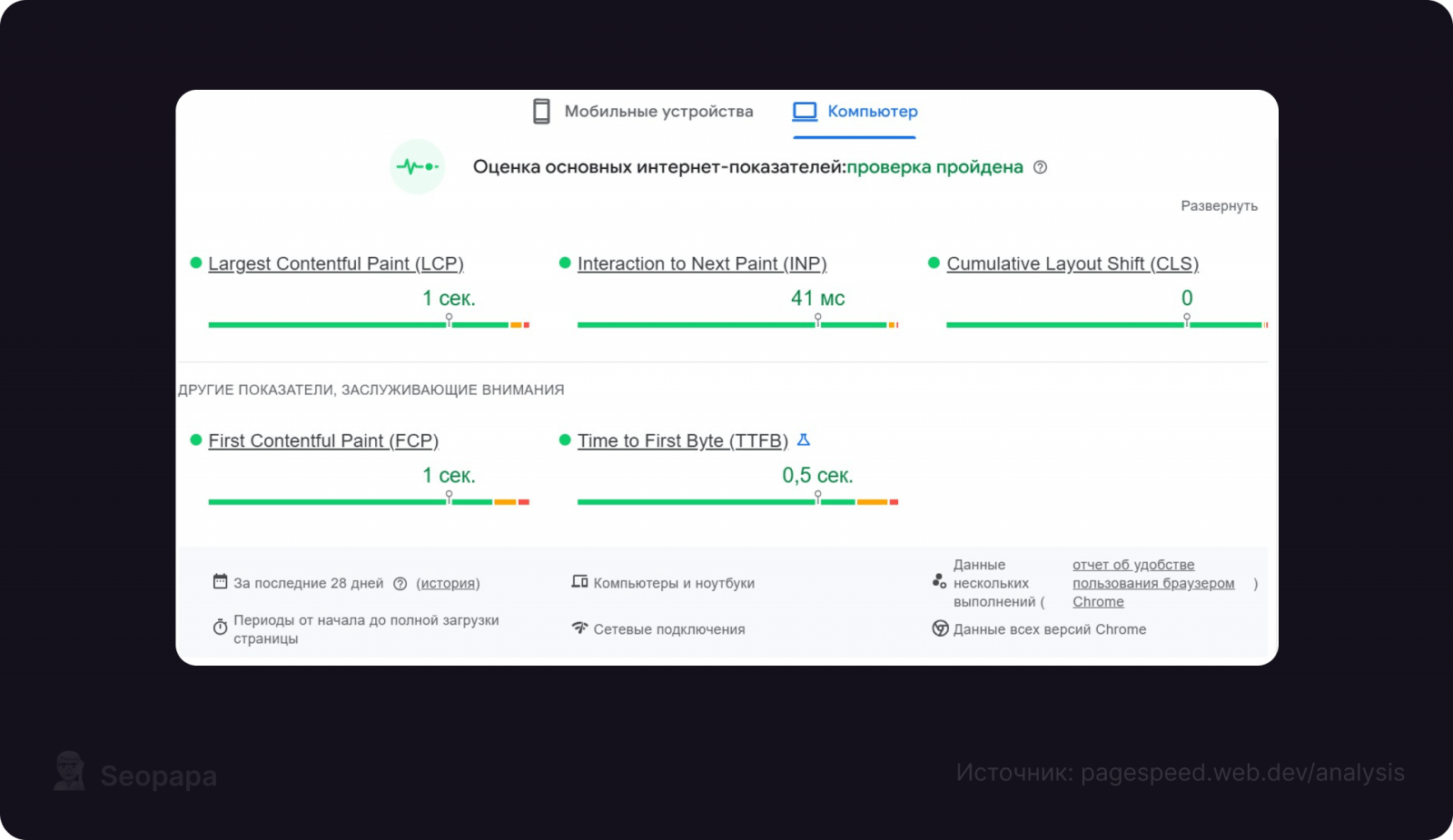This screenshot has height=840, width=1453.
Task: Expand details with Развернуть
Action: [1219, 206]
